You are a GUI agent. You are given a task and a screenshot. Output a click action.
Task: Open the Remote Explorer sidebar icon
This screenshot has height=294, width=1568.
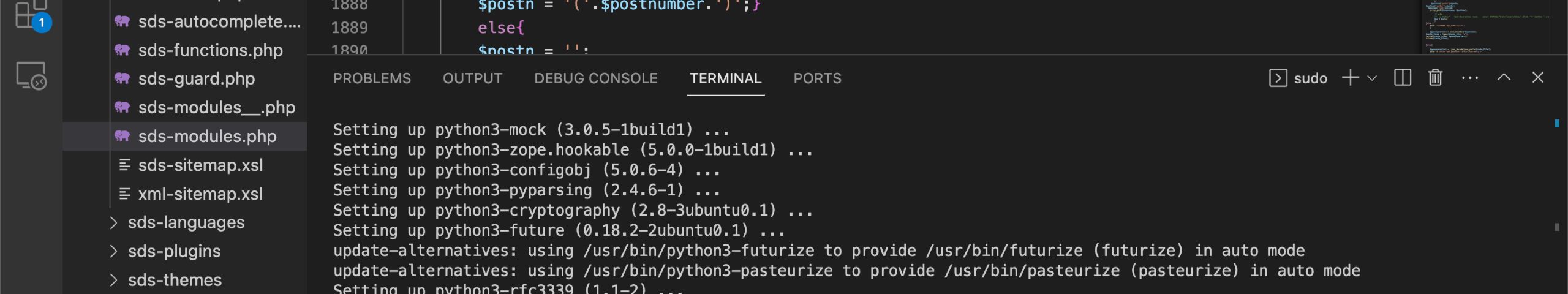click(x=31, y=76)
